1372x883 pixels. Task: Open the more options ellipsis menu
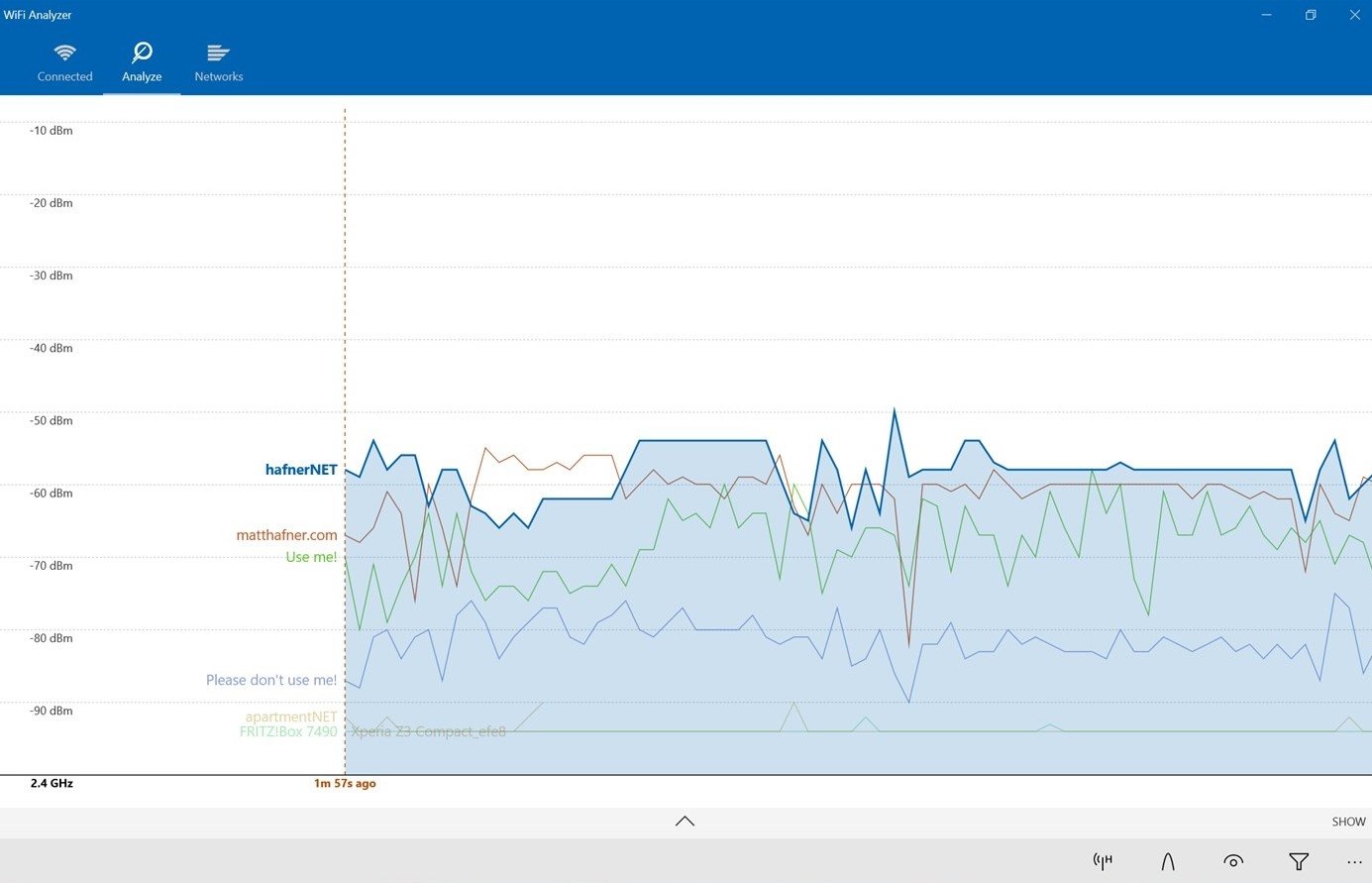(x=1354, y=862)
